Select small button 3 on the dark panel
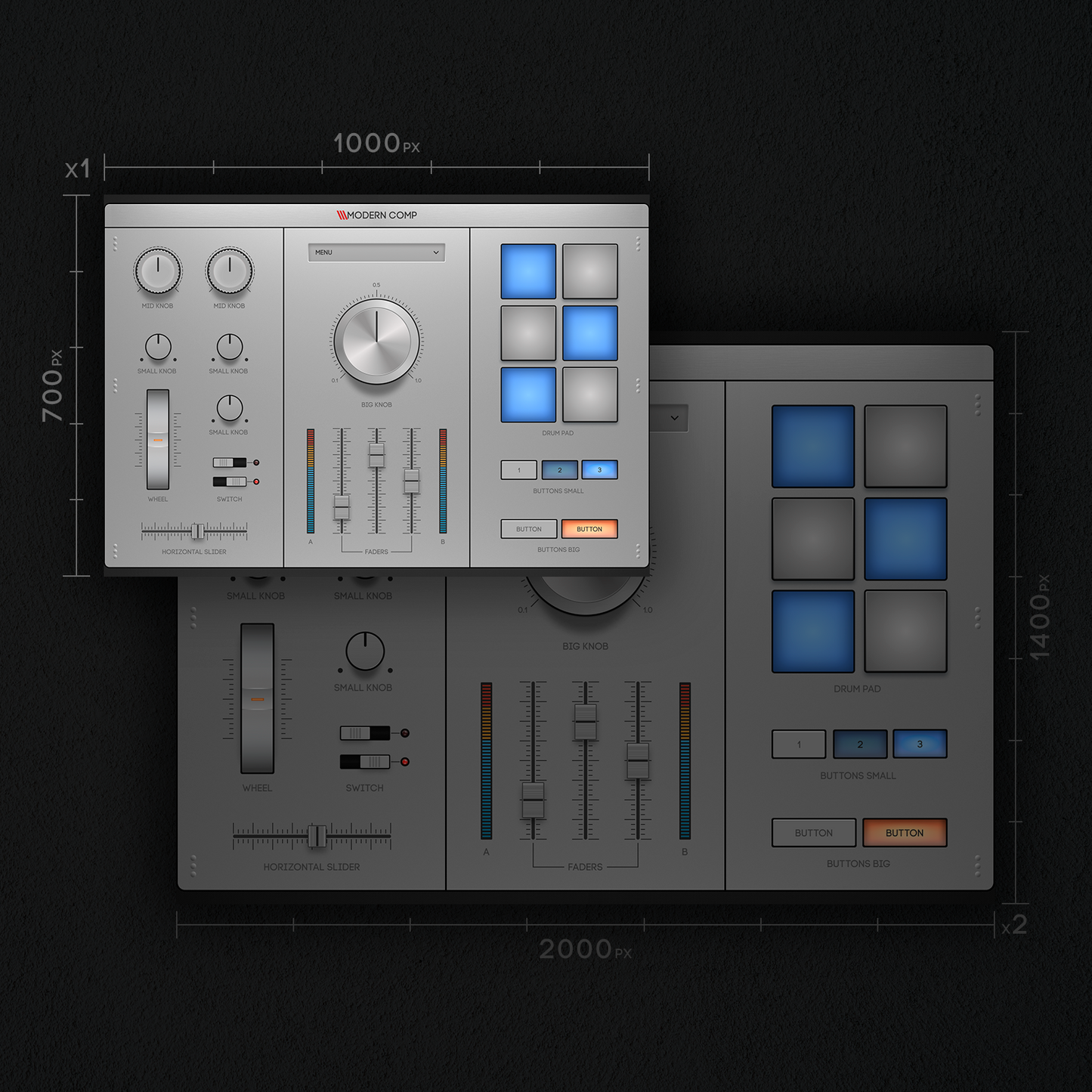 [920, 744]
